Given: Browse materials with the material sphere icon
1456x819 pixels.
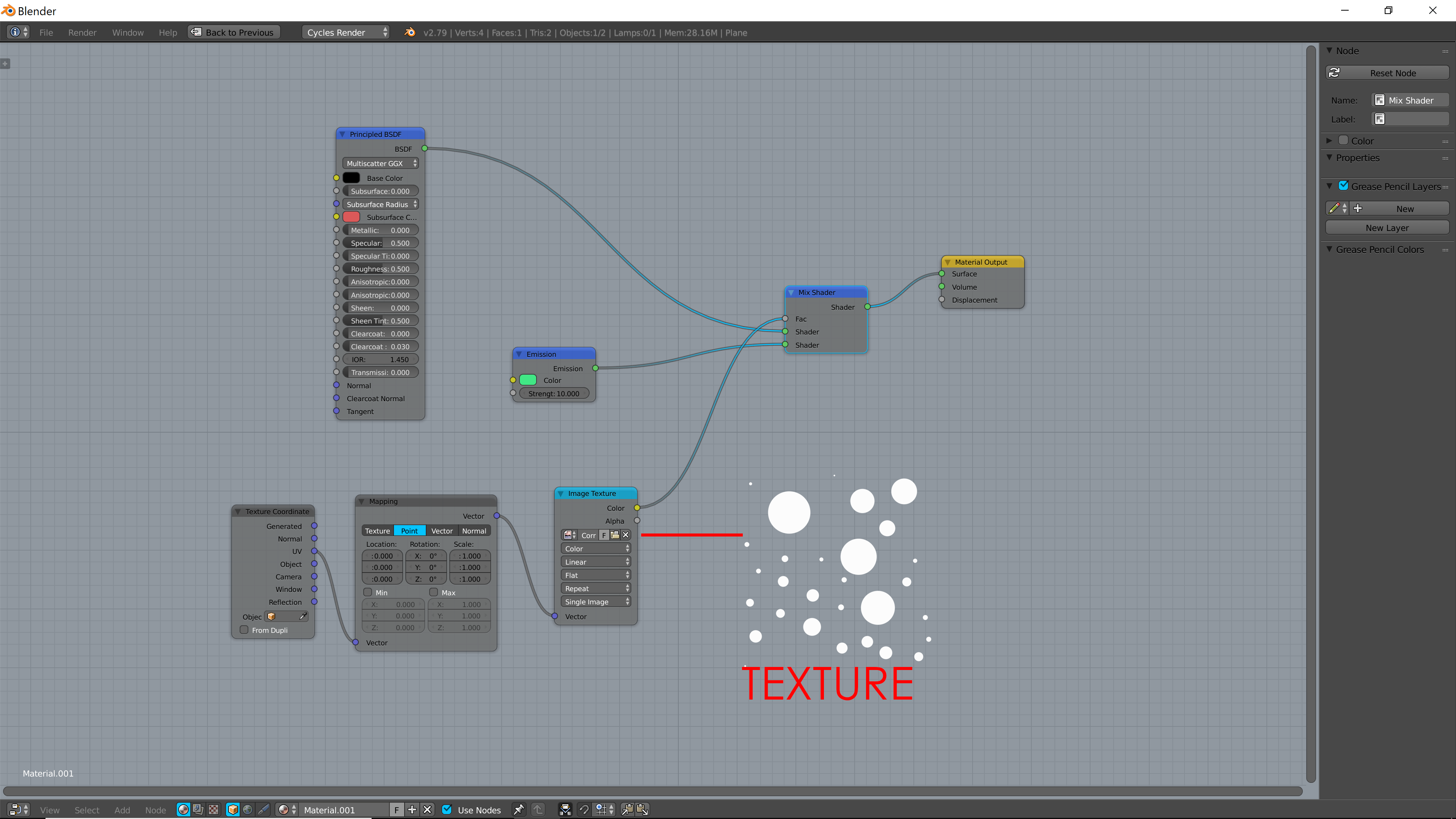Looking at the screenshot, I should 287,810.
